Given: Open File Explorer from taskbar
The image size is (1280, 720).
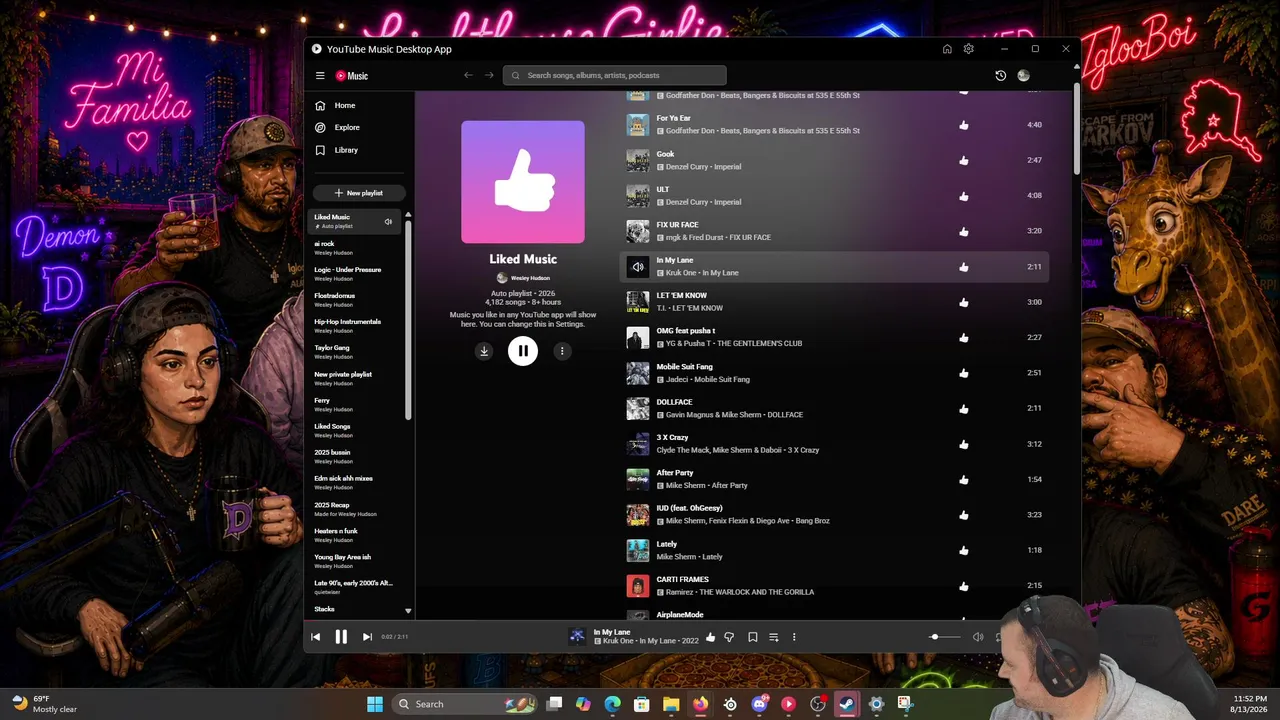Looking at the screenshot, I should pos(671,704).
